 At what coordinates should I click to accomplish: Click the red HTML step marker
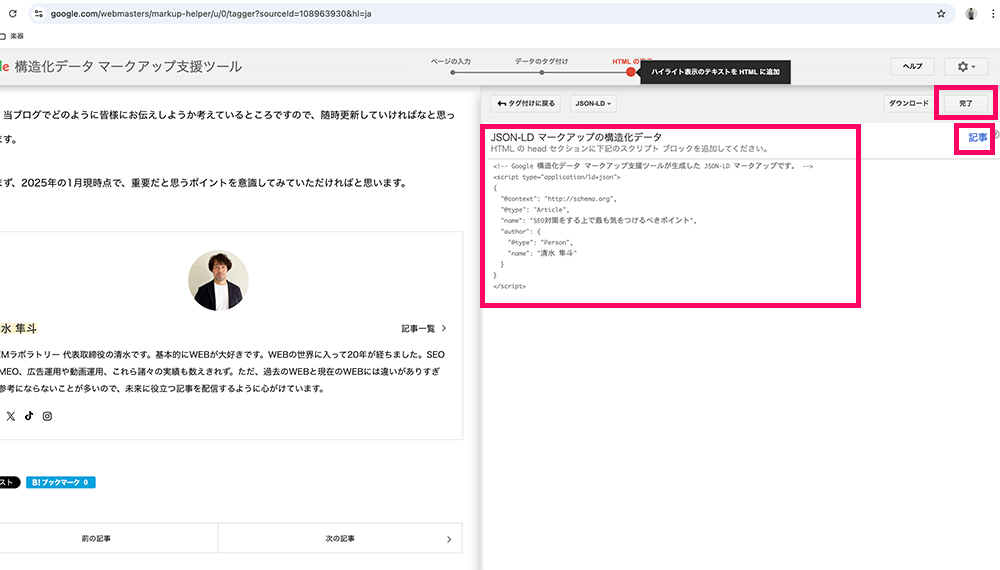pos(631,72)
